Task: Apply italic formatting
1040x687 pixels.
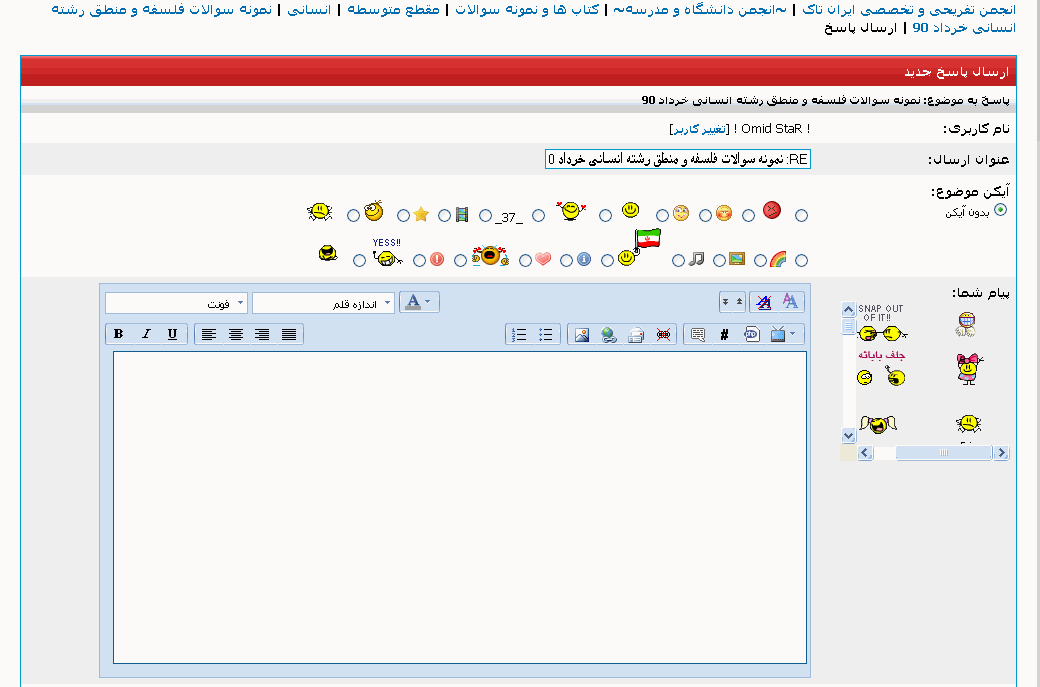Action: 146,334
